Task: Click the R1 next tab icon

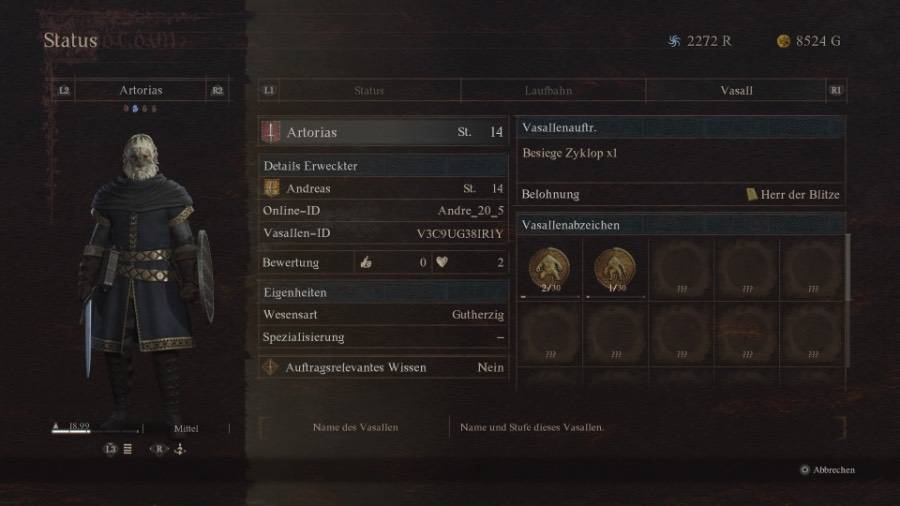Action: pyautogui.click(x=836, y=91)
